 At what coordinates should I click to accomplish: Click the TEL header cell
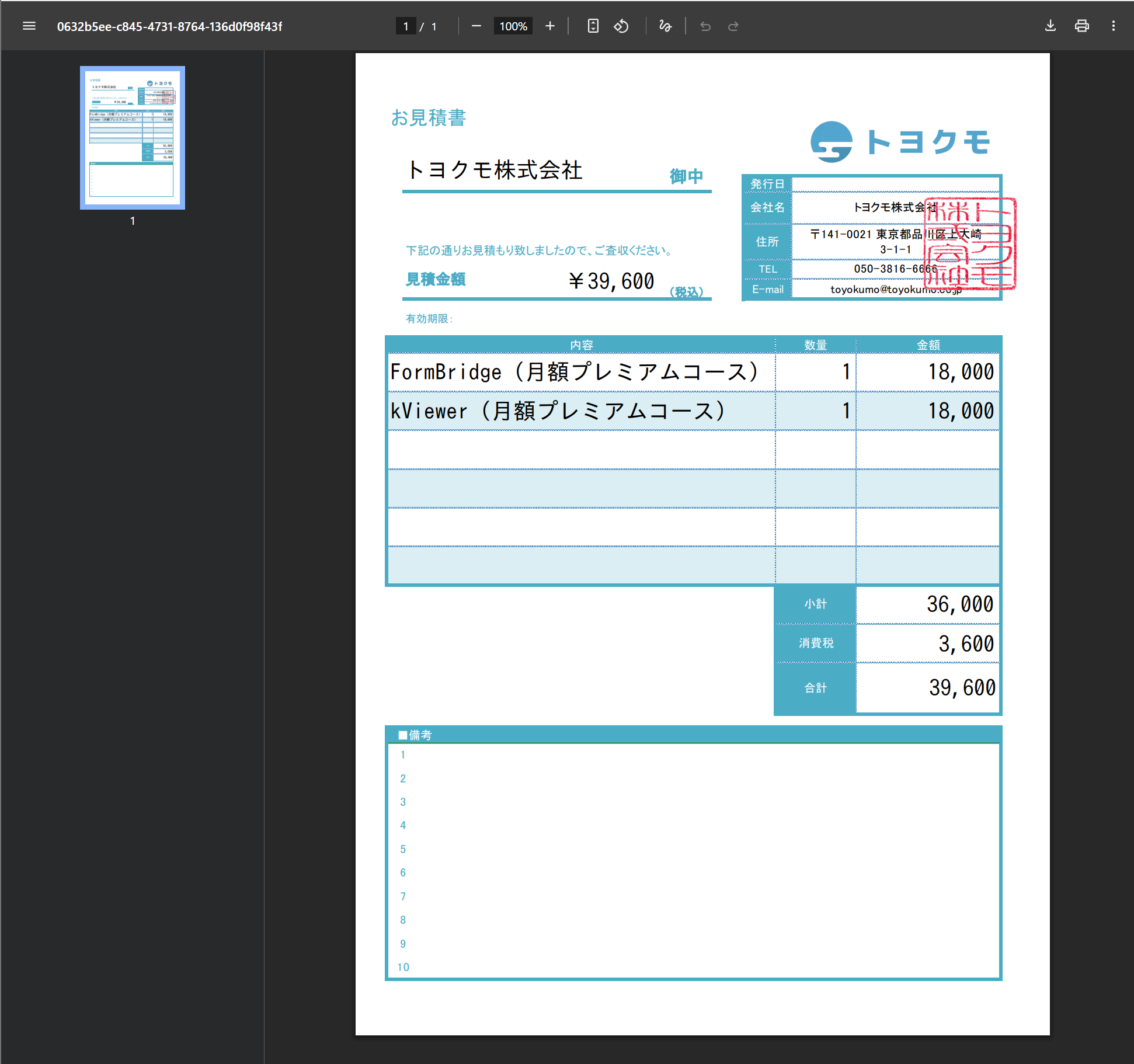767,269
